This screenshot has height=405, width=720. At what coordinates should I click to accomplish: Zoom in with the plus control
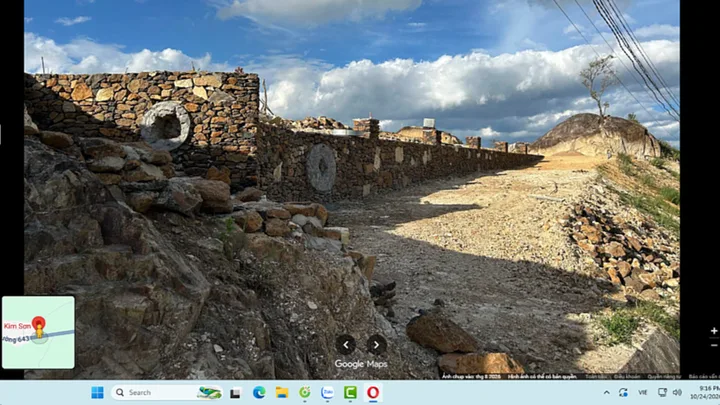[x=714, y=331]
